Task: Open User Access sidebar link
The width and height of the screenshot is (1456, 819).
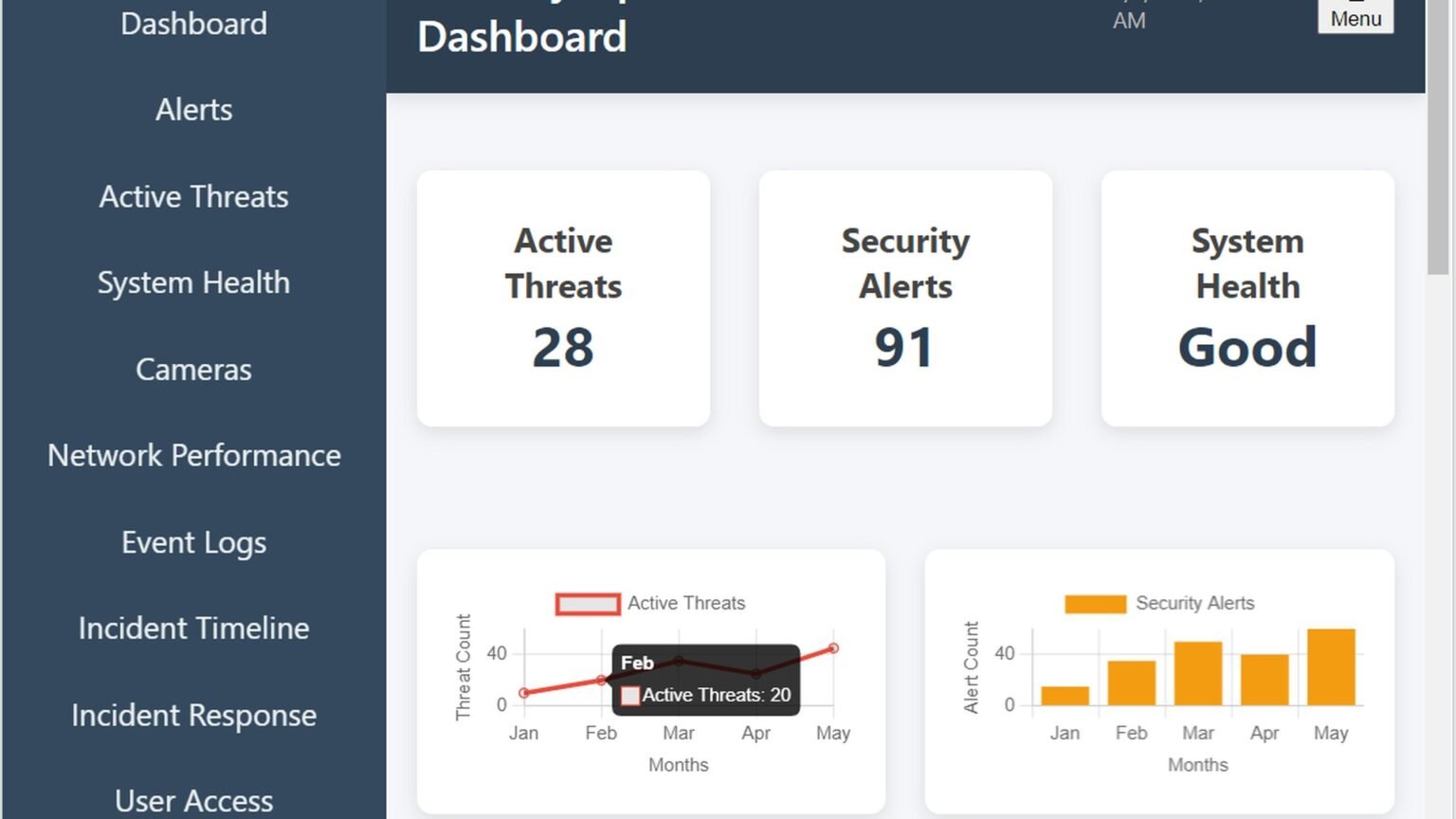Action: [x=193, y=801]
